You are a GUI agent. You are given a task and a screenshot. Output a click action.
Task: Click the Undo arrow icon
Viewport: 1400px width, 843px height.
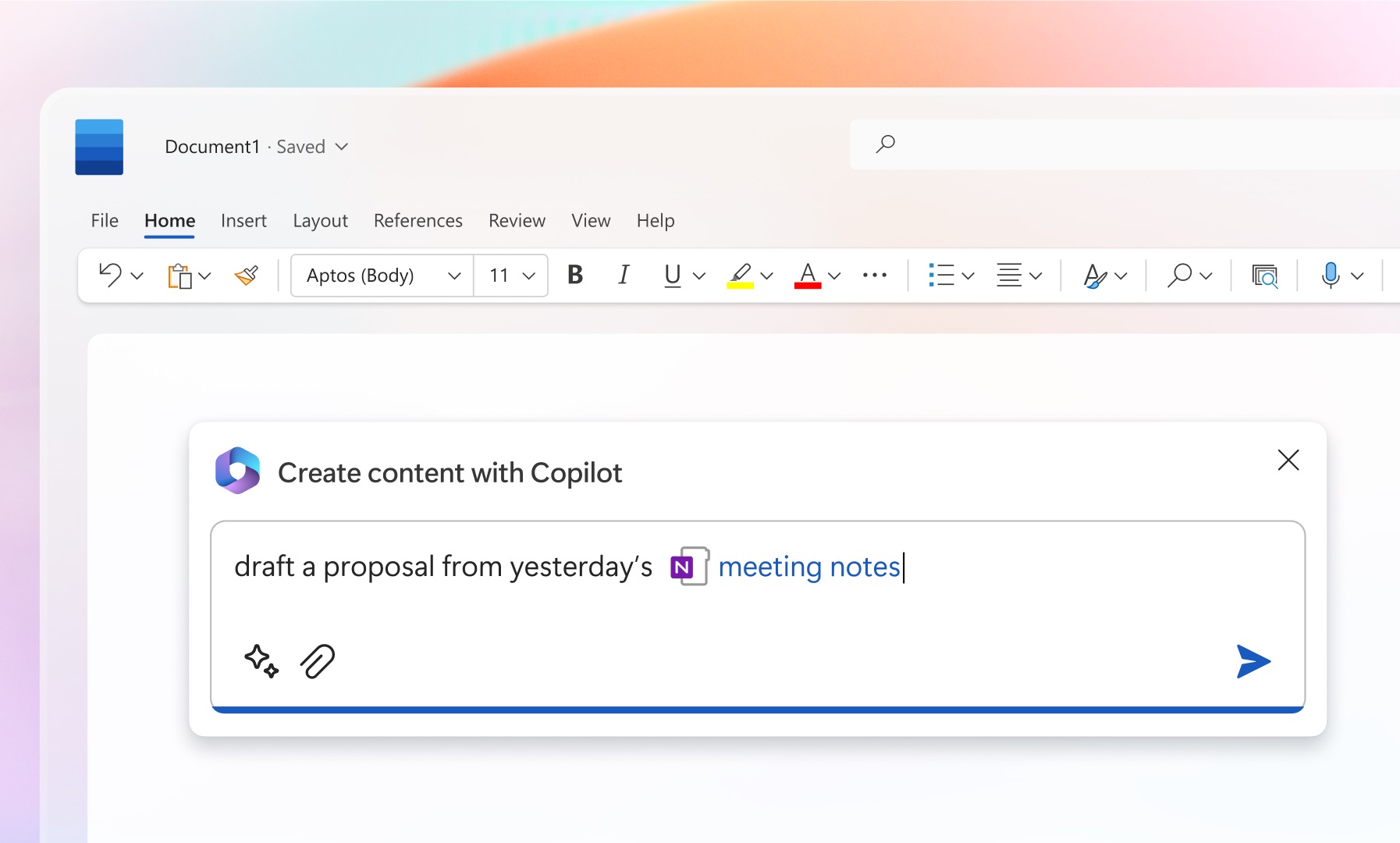pos(110,275)
